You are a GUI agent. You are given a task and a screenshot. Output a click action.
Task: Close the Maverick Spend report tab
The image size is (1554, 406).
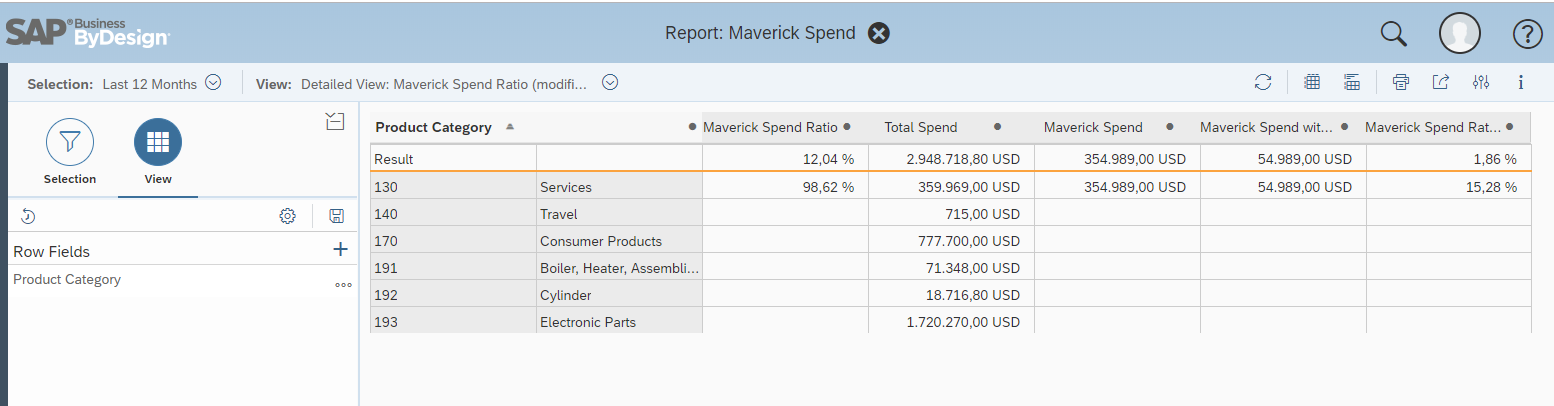(x=878, y=34)
